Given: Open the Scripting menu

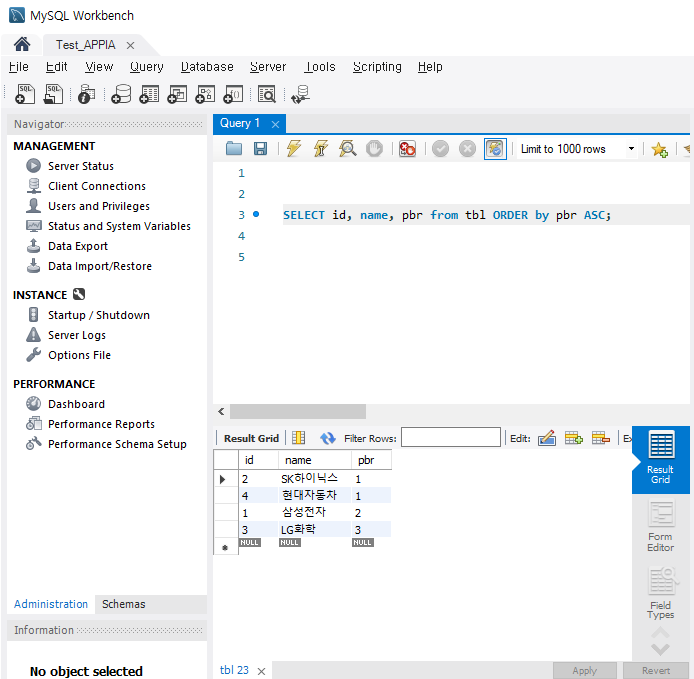Looking at the screenshot, I should coord(377,67).
